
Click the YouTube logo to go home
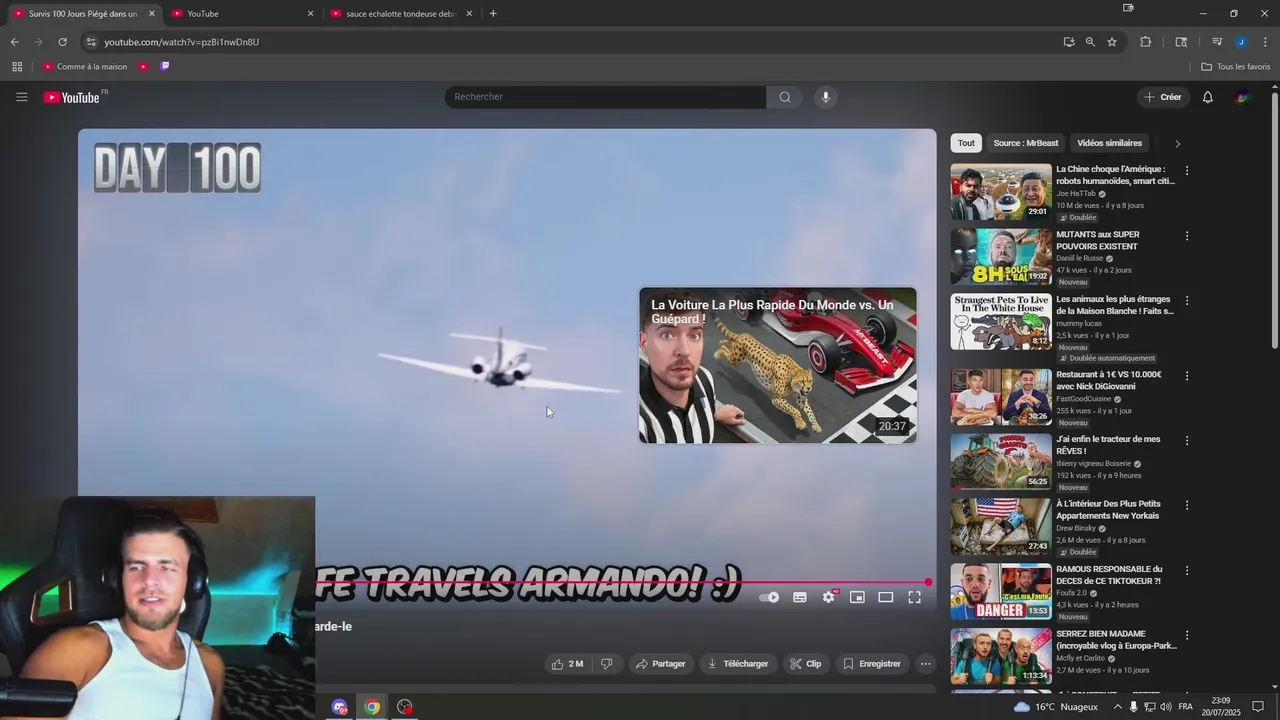pyautogui.click(x=72, y=97)
